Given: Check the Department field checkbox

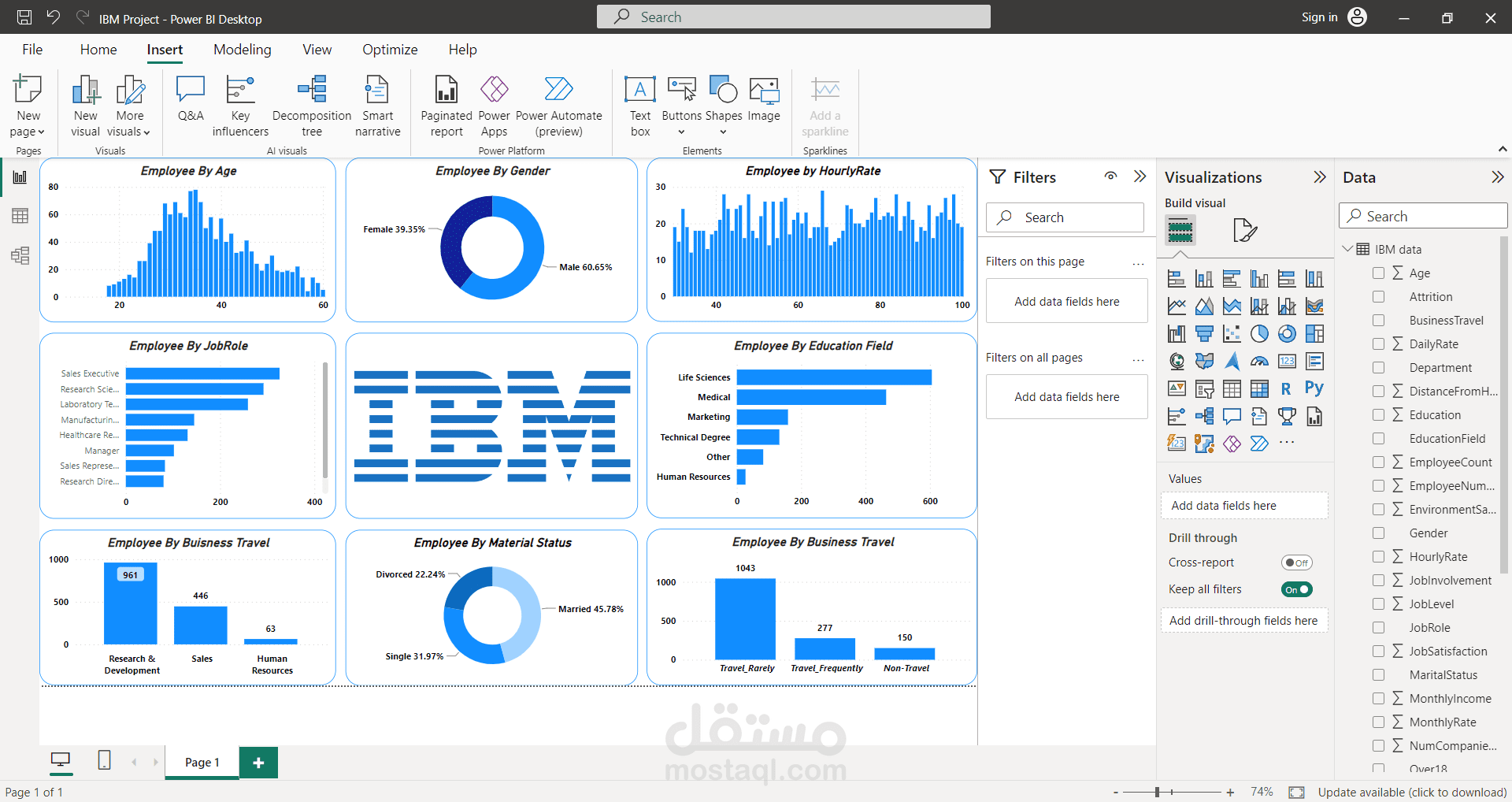Looking at the screenshot, I should pos(1378,367).
